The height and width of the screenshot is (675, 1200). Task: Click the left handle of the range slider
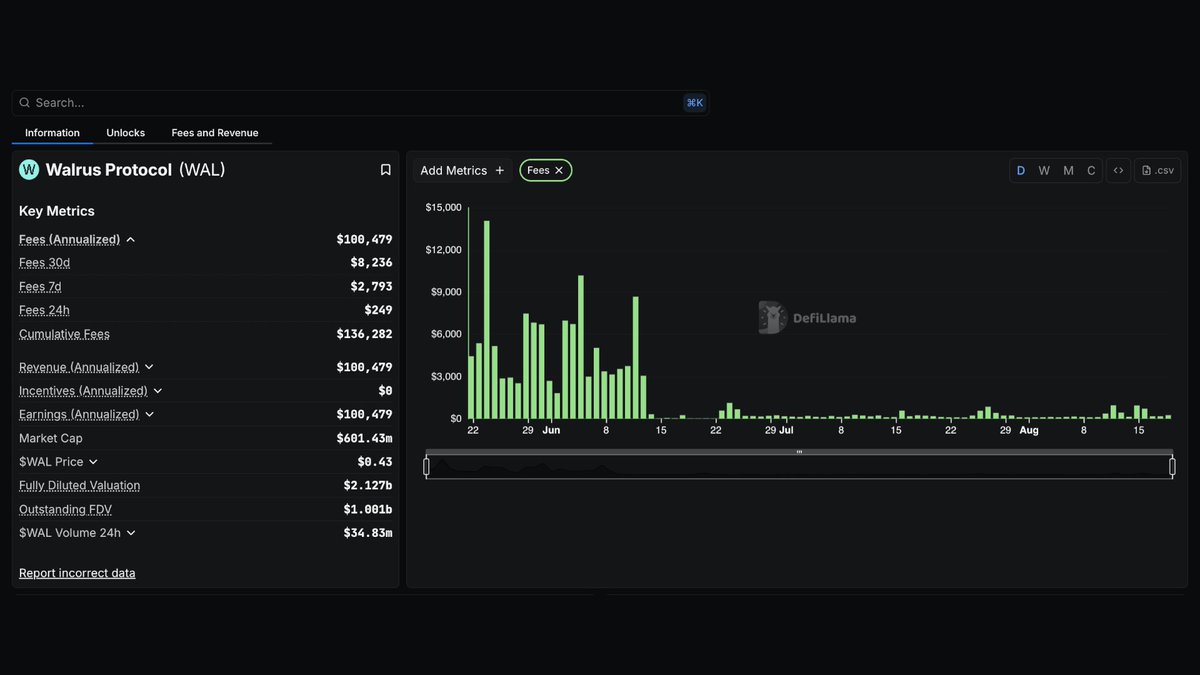(427, 466)
